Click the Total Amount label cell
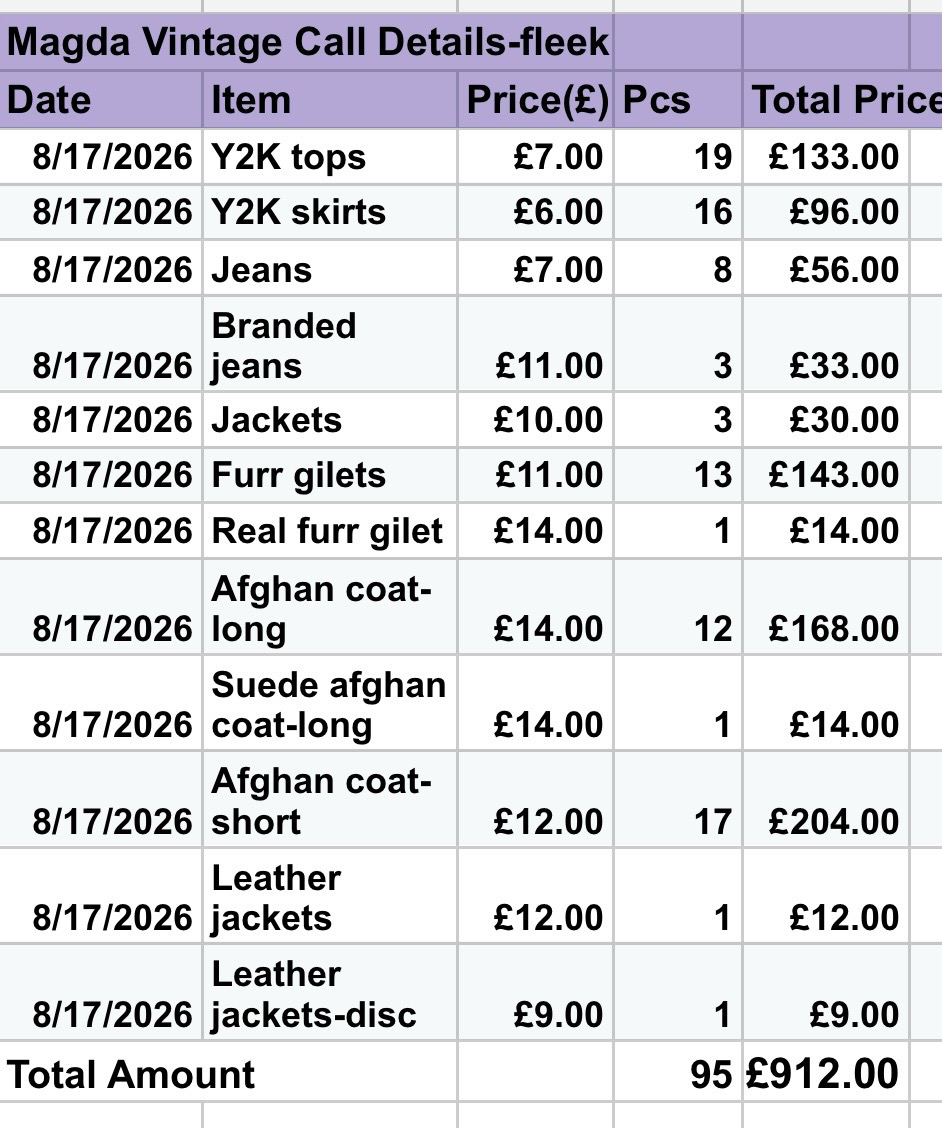 tap(228, 1072)
